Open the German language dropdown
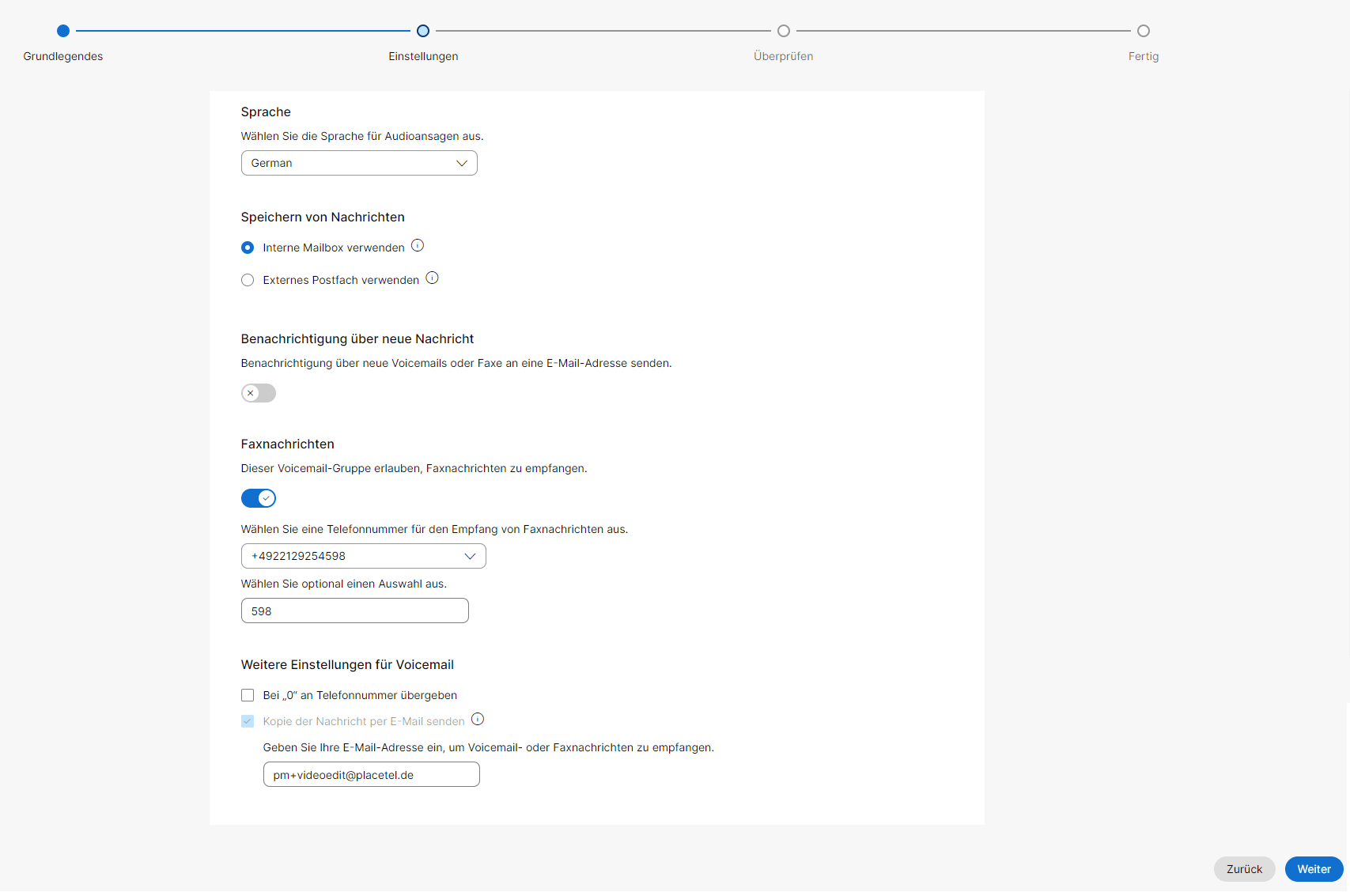 pyautogui.click(x=359, y=163)
